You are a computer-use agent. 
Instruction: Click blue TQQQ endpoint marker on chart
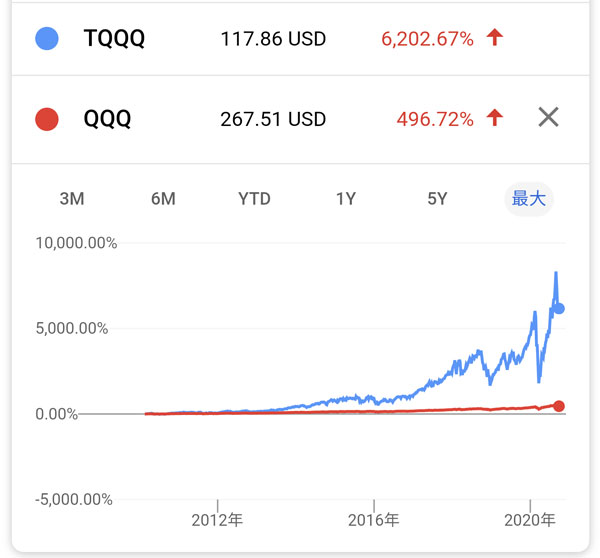tap(559, 308)
